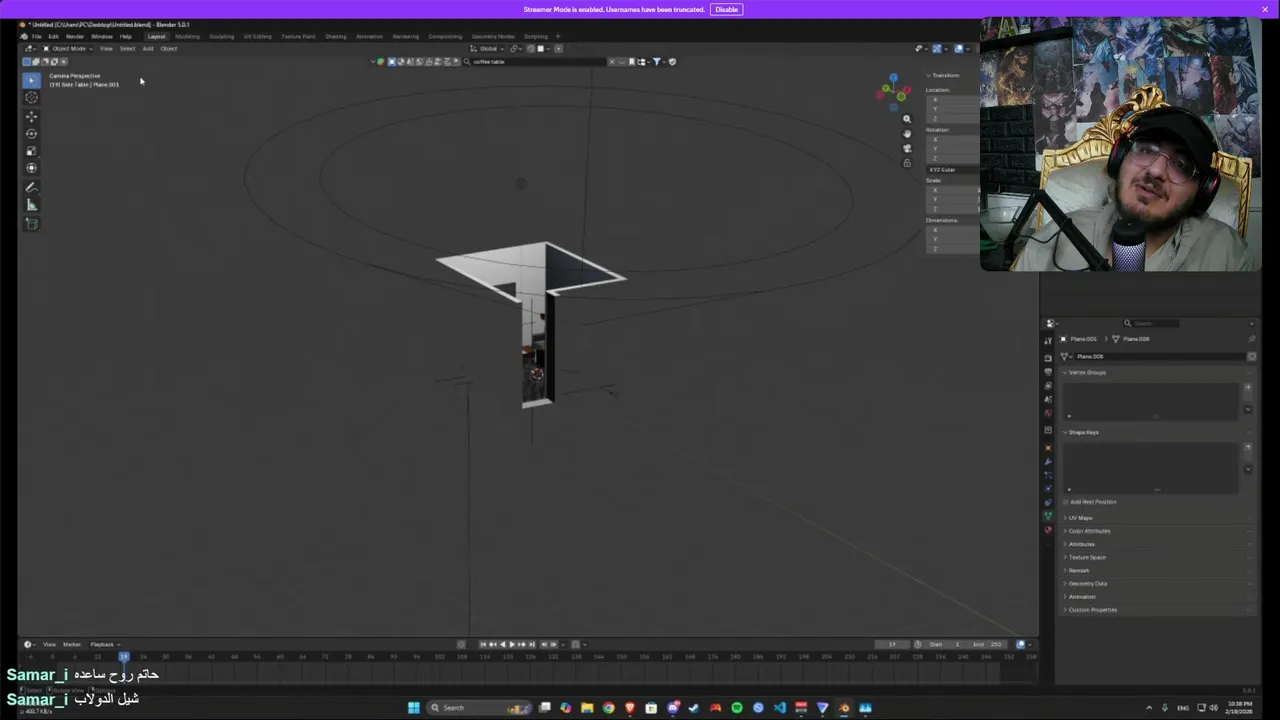The height and width of the screenshot is (720, 1280).
Task: Toggle camera view icon in viewport
Action: [907, 148]
